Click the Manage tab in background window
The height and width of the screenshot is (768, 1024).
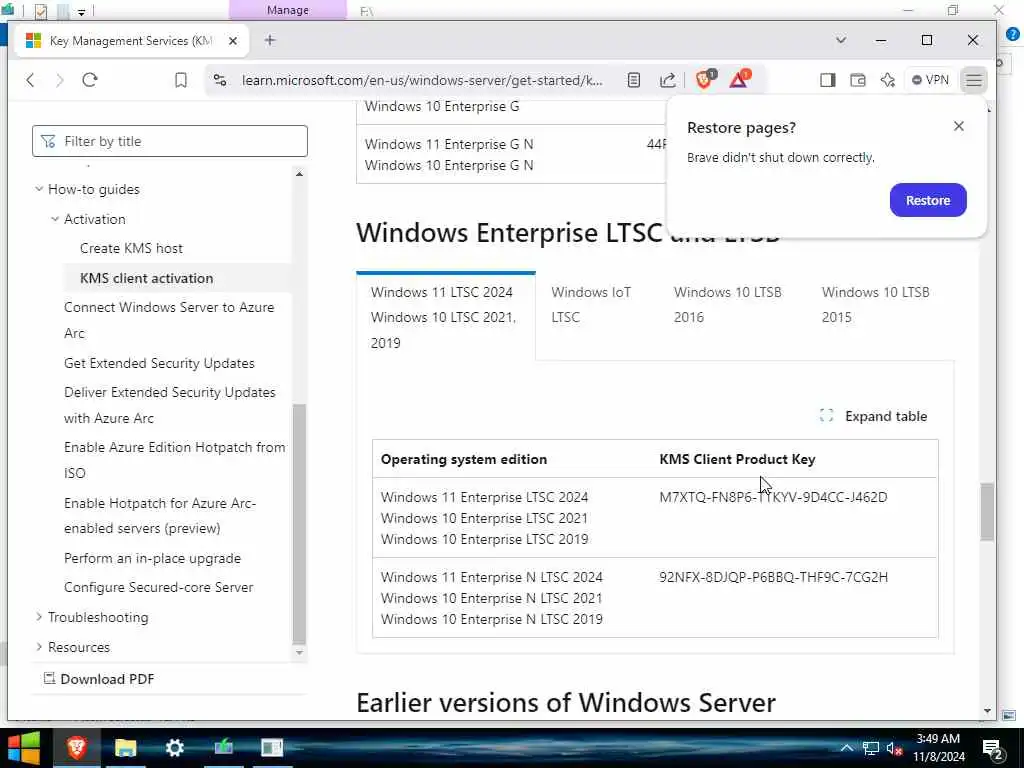tap(287, 10)
